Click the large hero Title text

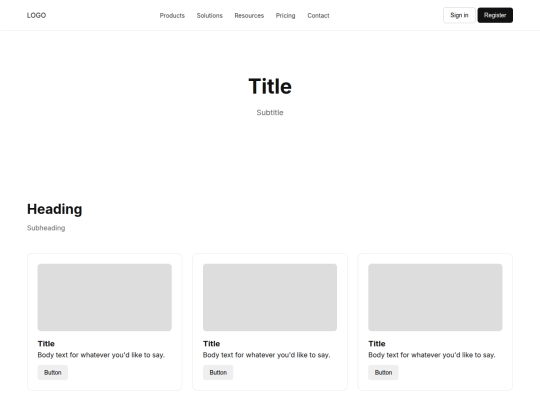[x=270, y=86]
